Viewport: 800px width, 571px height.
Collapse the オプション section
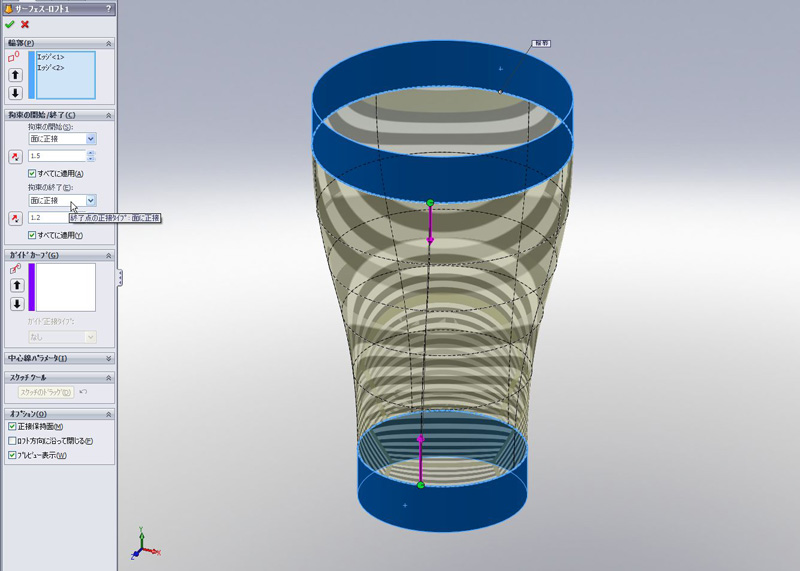coord(109,414)
